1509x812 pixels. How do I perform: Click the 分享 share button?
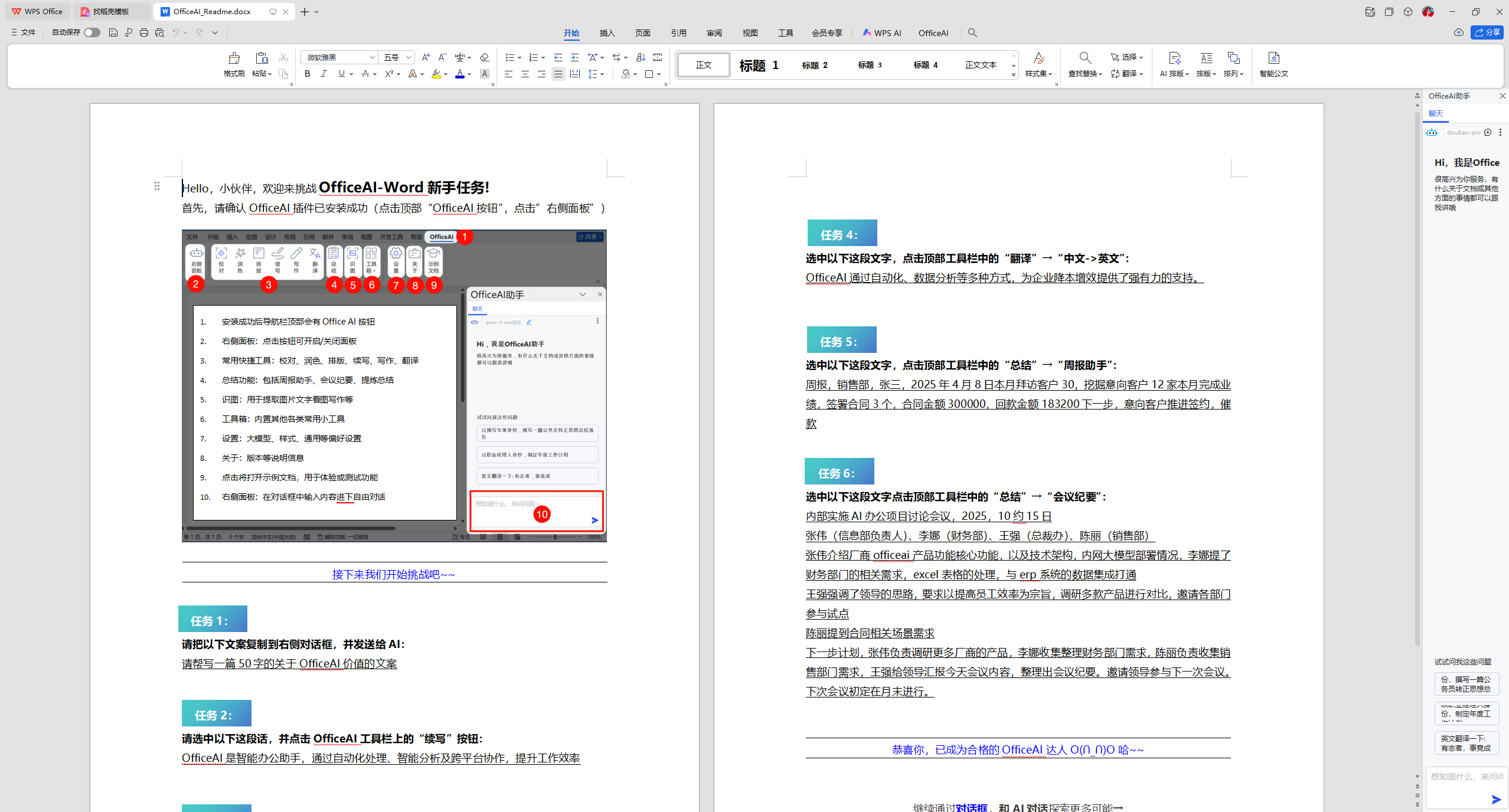(1487, 32)
